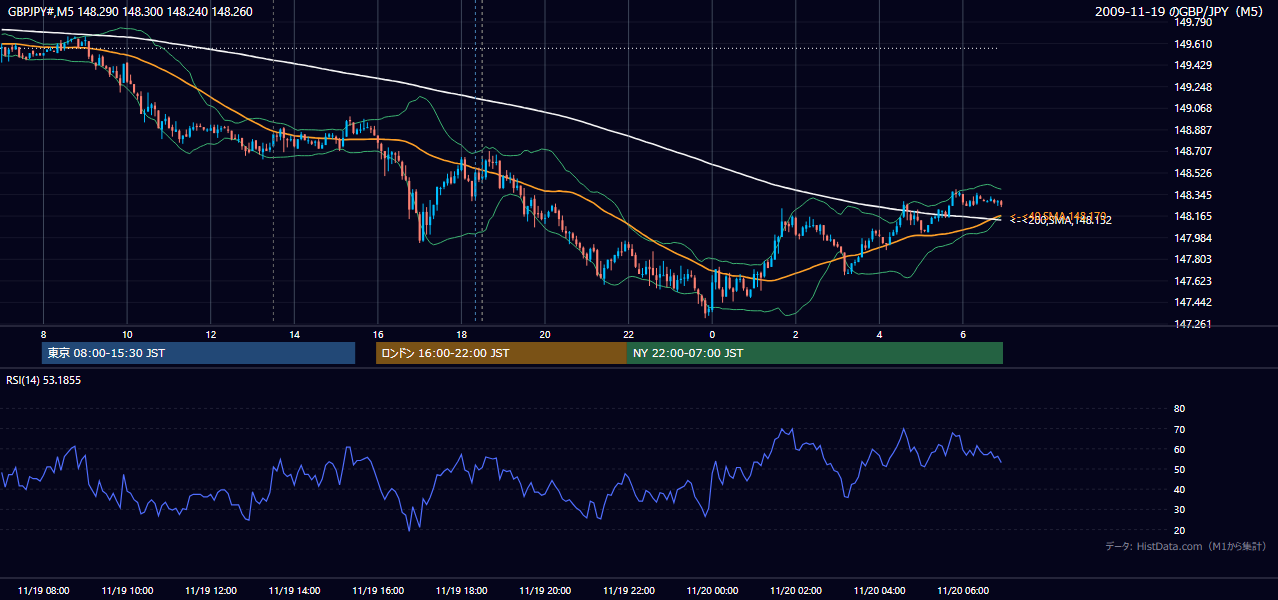Click hour tick 0 under price chart
Screen dimensions: 1278x600
712,334
